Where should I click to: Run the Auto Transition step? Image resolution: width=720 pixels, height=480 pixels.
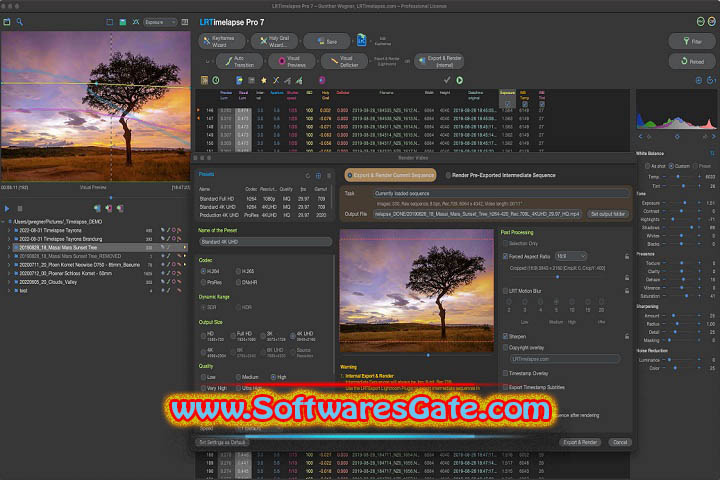click(x=239, y=61)
